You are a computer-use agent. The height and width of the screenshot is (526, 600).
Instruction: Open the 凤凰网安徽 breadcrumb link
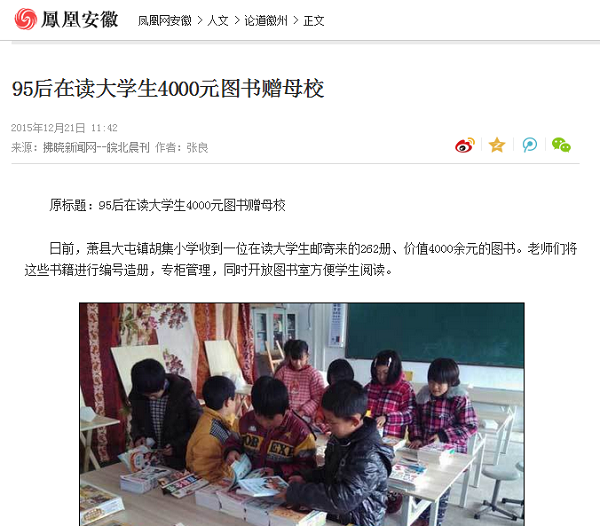click(x=165, y=21)
